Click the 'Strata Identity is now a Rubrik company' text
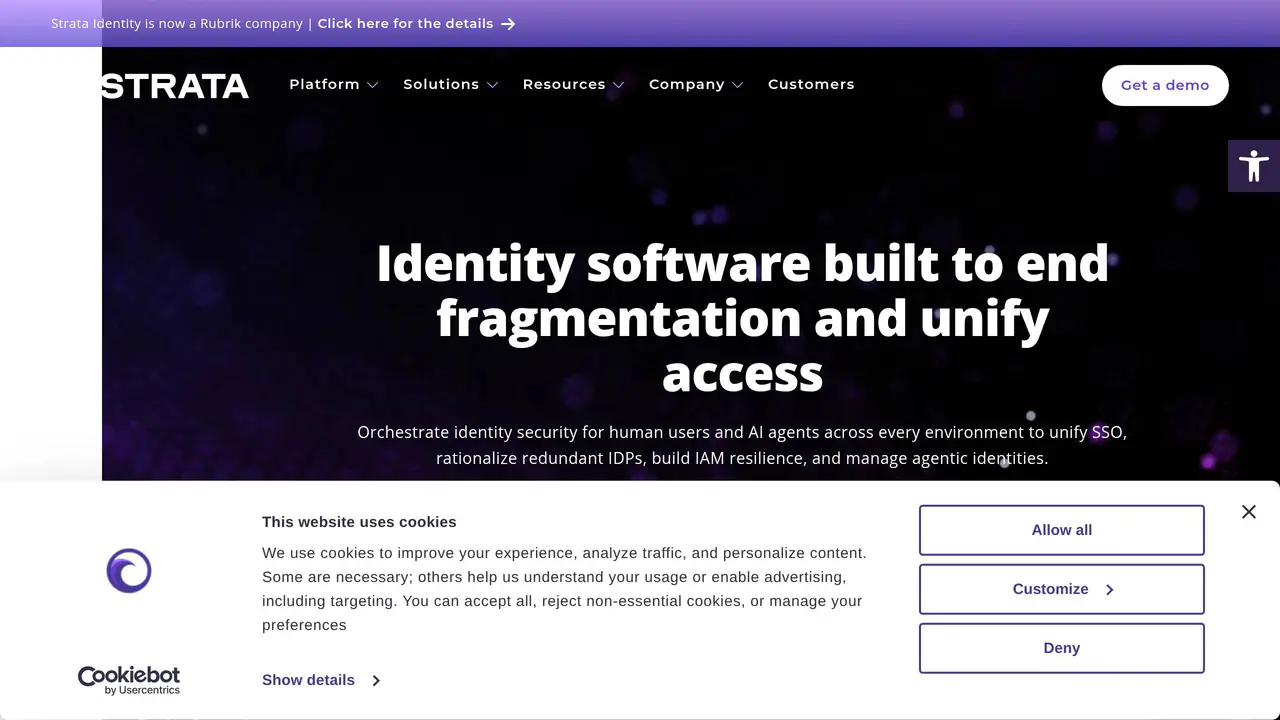 click(177, 23)
